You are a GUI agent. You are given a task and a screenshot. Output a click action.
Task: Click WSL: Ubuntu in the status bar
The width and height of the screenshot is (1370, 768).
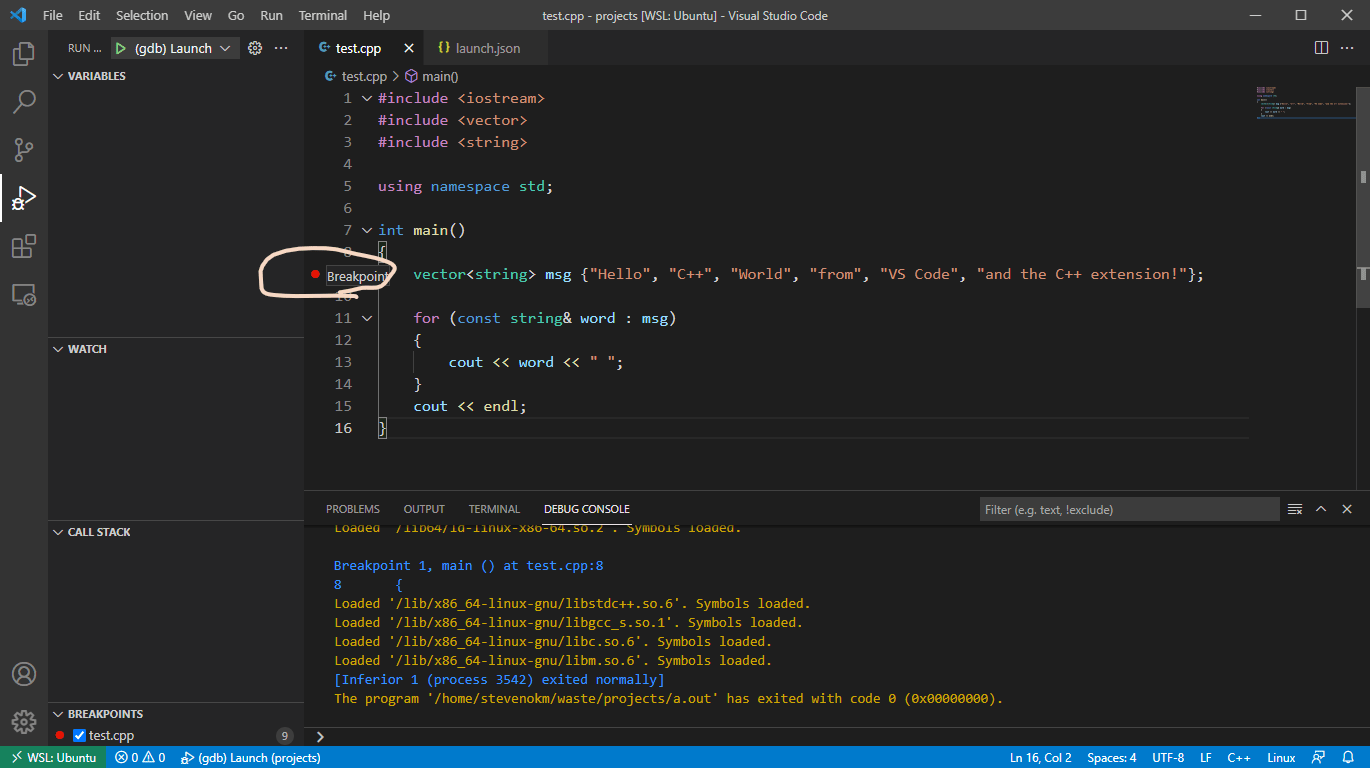click(x=54, y=757)
